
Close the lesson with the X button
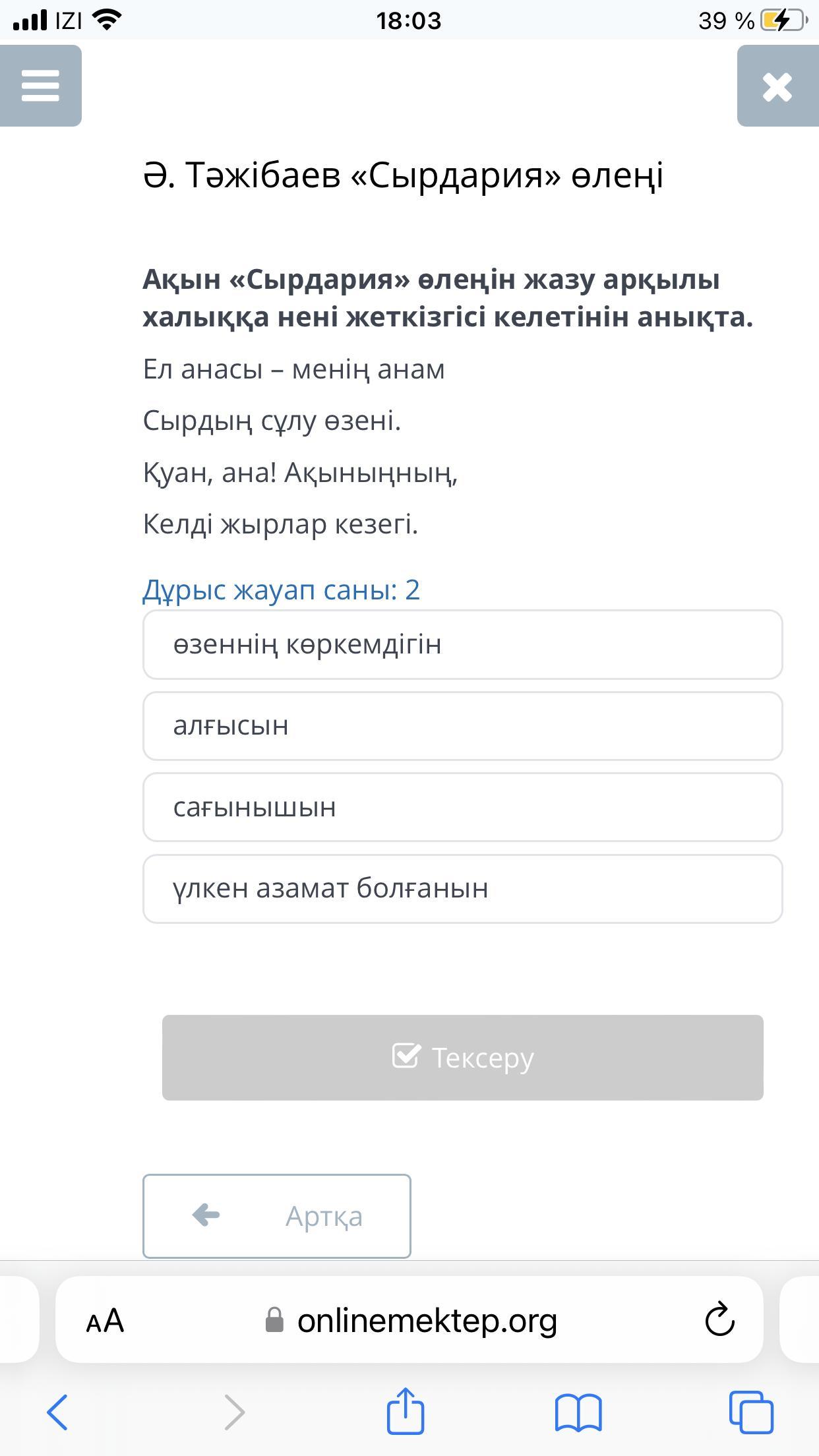pos(777,86)
